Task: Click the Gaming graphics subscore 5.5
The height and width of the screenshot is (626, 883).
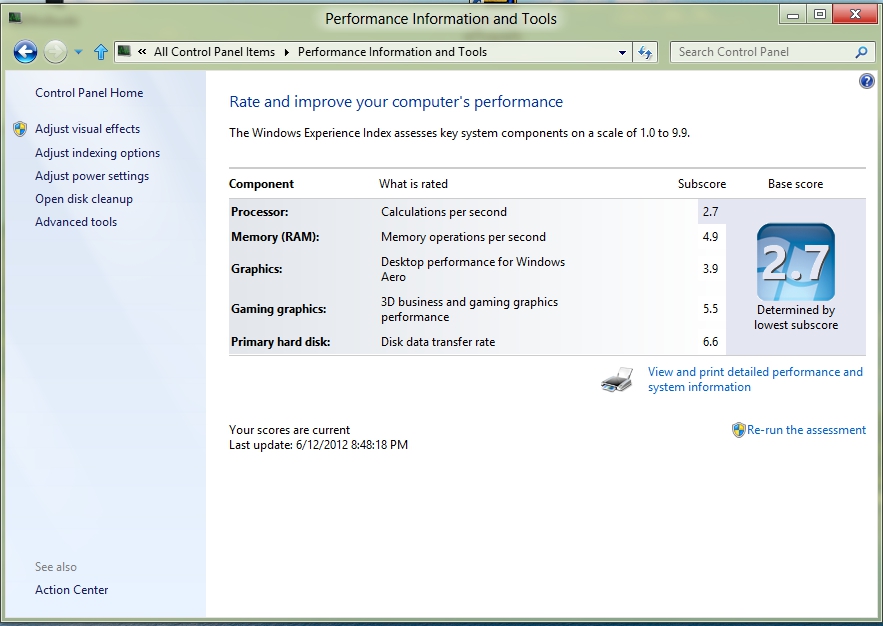Action: (711, 309)
